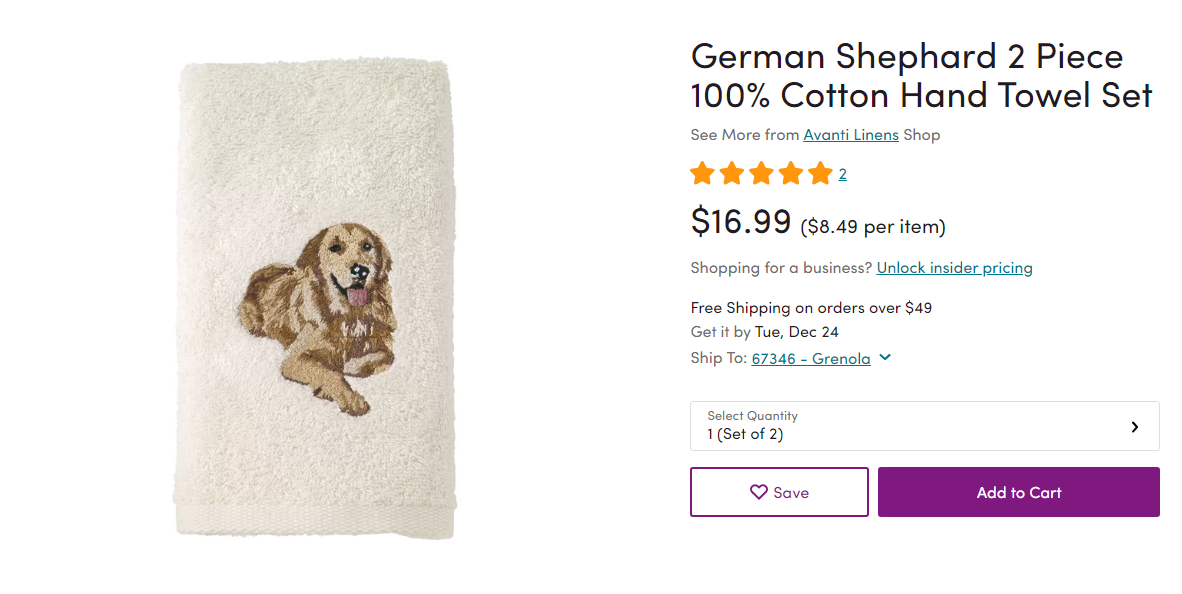Click the third orange rating star

(761, 174)
